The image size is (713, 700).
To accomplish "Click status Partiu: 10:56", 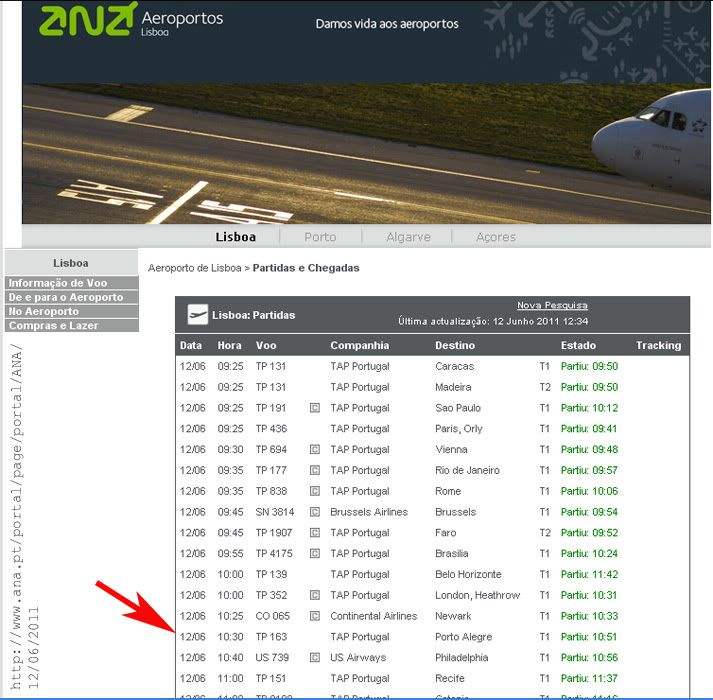I will (589, 657).
